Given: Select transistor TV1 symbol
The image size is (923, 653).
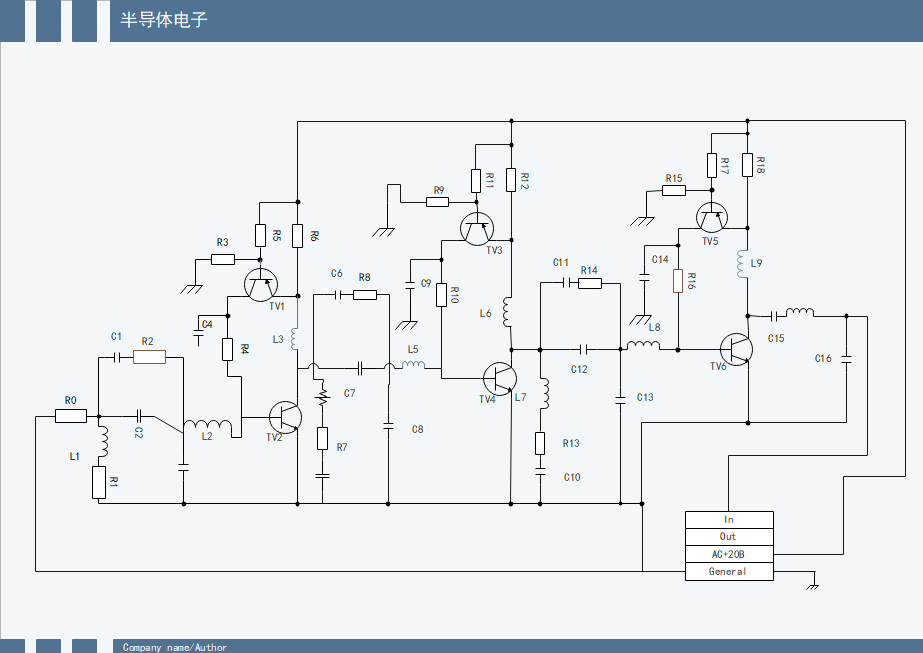Looking at the screenshot, I should pos(260,284).
